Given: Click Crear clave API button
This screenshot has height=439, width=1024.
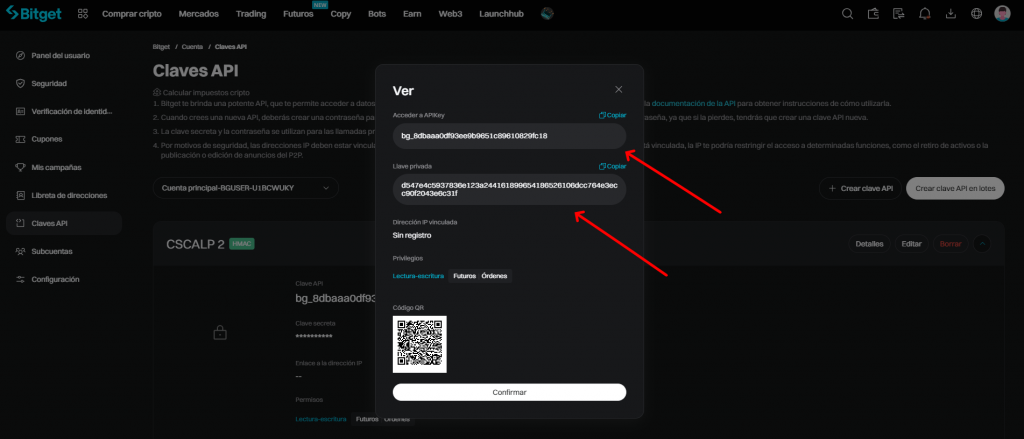Looking at the screenshot, I should click(860, 188).
